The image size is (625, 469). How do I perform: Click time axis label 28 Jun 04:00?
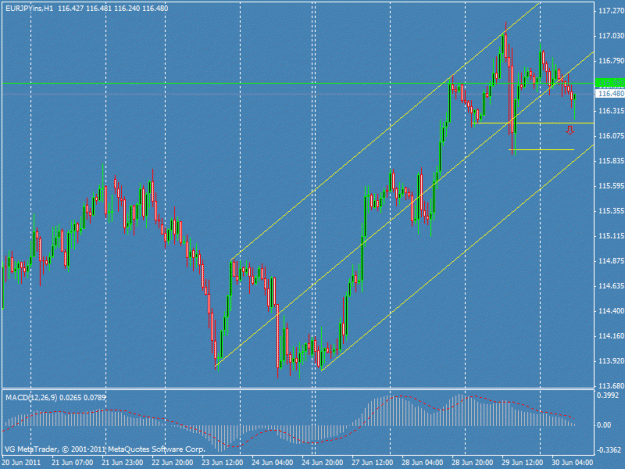point(423,463)
